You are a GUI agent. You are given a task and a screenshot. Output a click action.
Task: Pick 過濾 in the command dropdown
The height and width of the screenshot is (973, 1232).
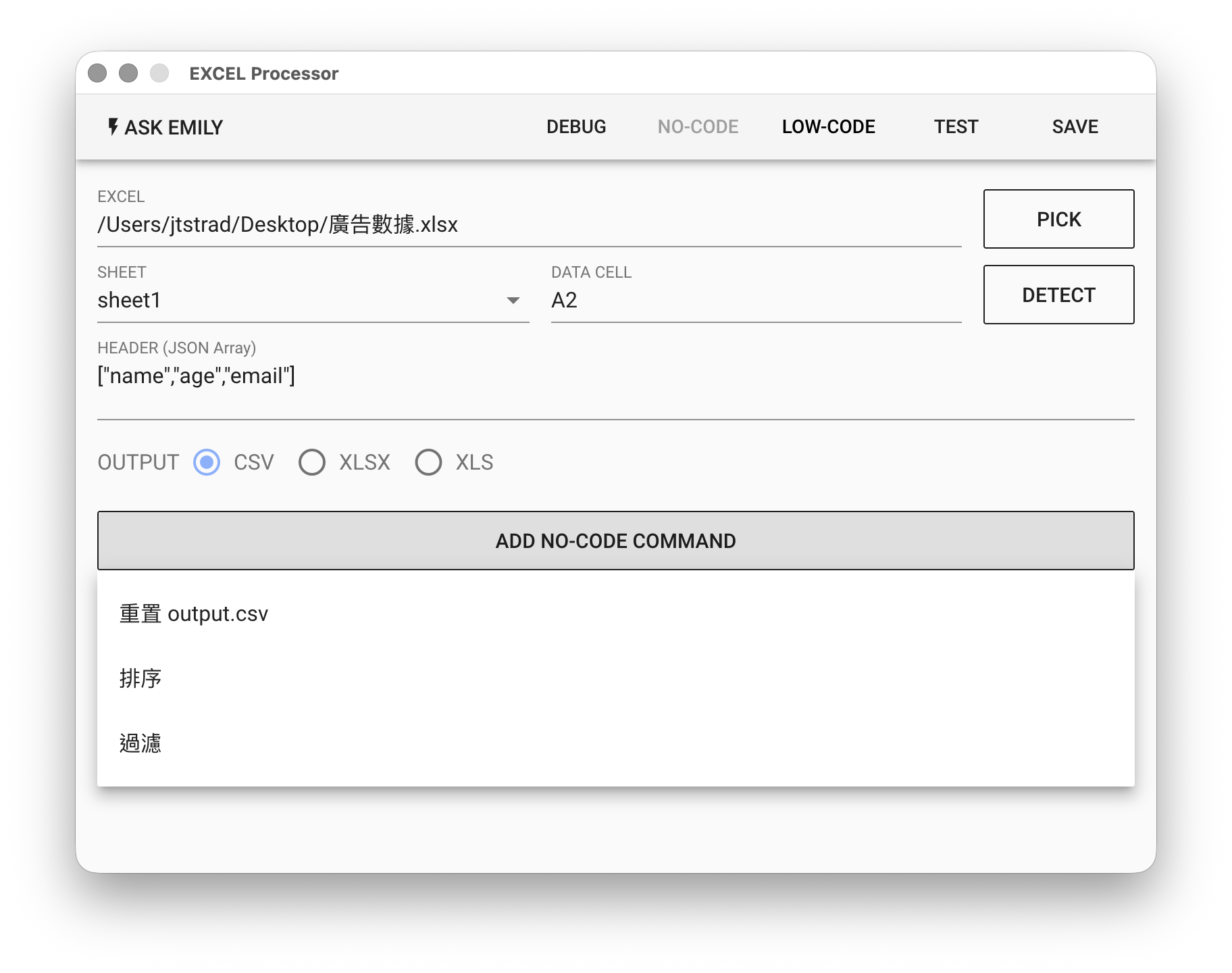[x=140, y=743]
